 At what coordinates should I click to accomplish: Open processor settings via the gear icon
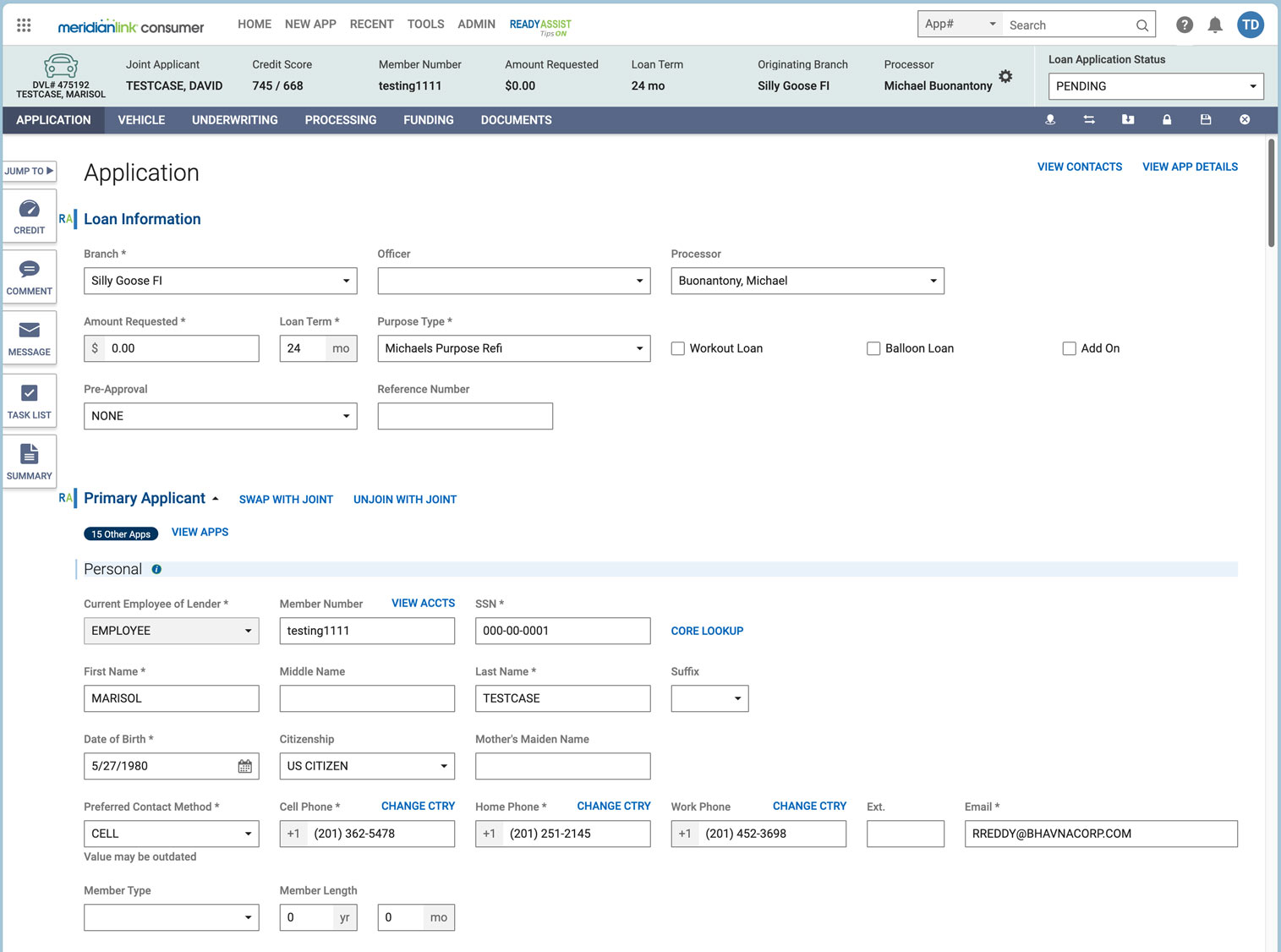tap(1006, 75)
